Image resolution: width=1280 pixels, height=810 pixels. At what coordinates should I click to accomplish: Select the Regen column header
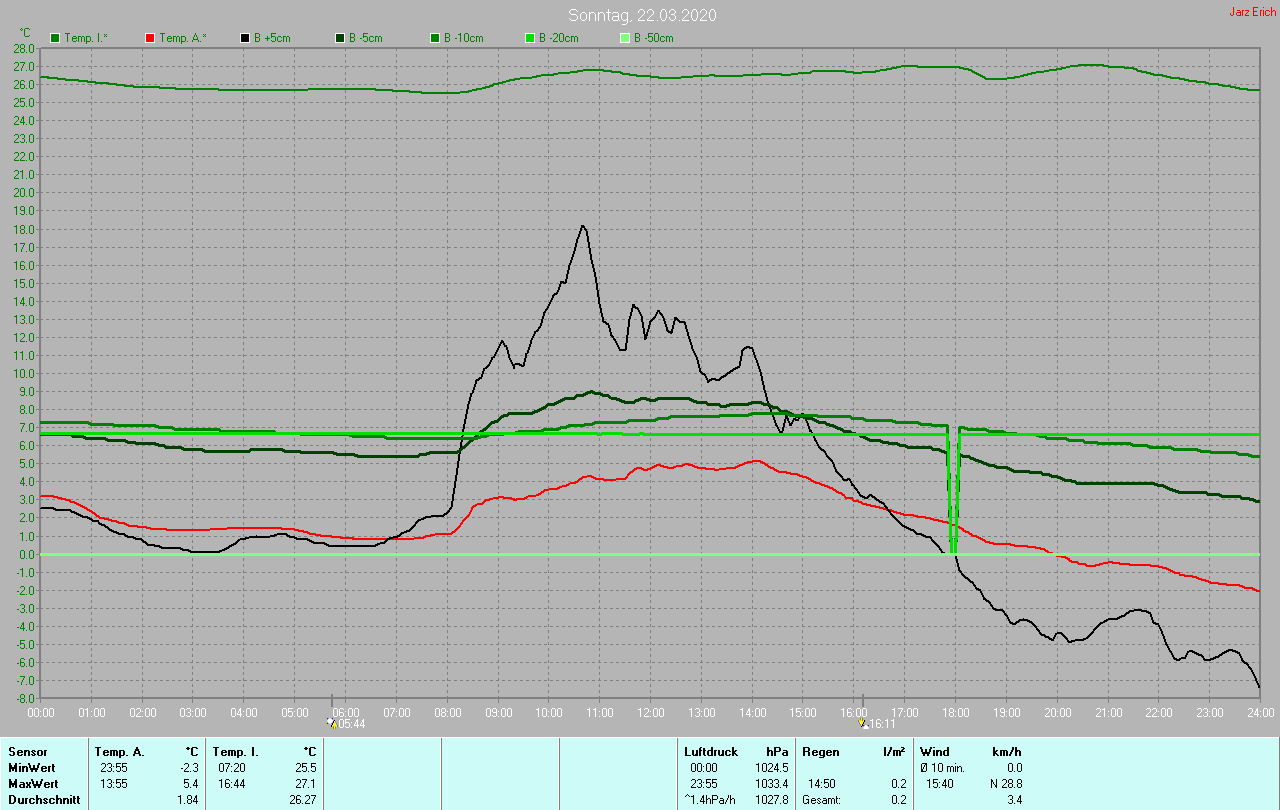(820, 751)
